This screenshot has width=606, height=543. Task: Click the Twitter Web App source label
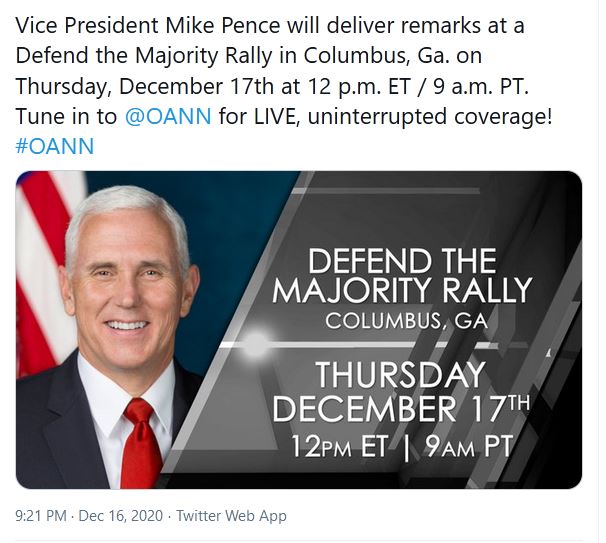pos(231,516)
